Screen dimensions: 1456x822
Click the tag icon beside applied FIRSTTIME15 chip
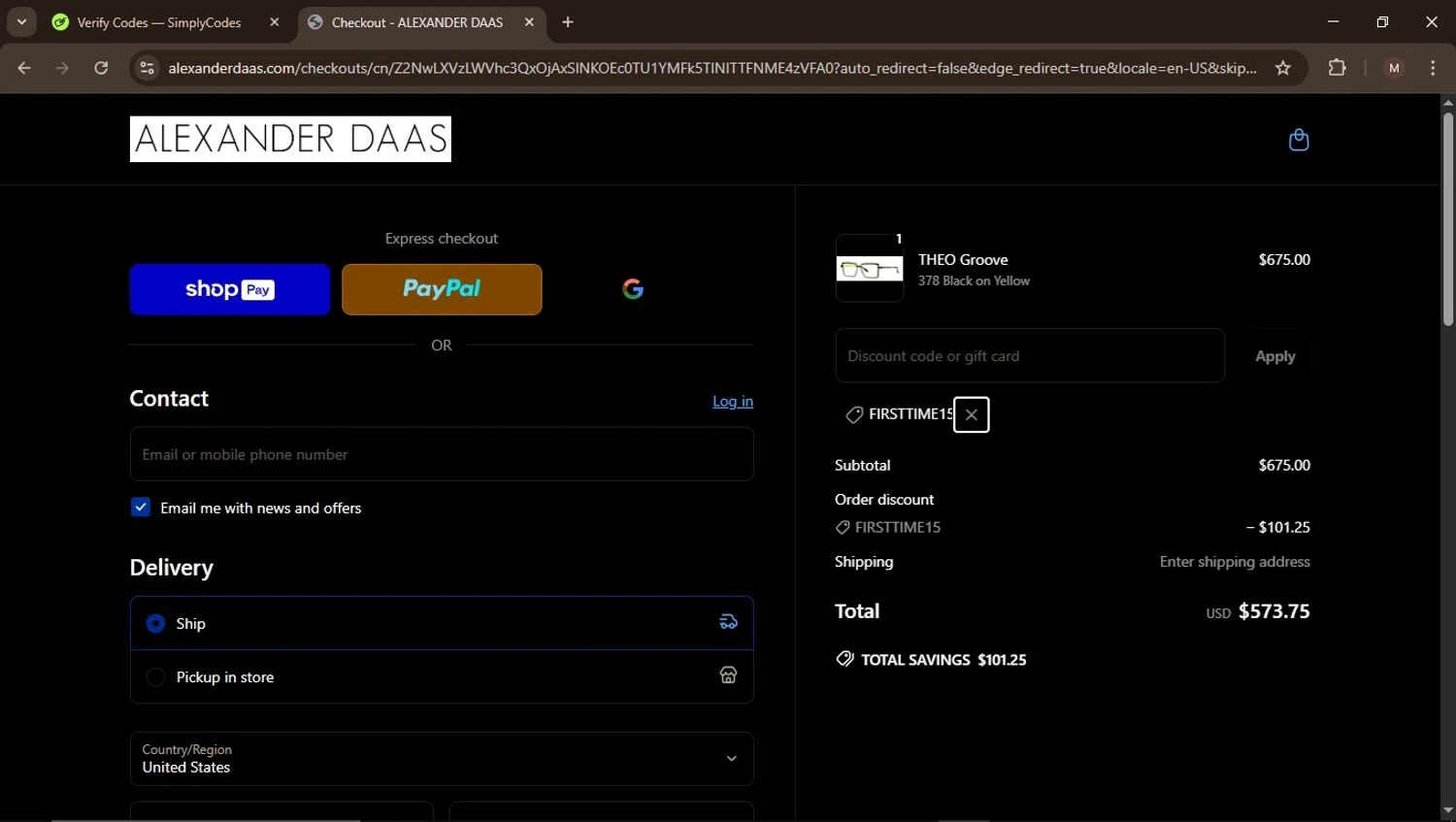854,414
